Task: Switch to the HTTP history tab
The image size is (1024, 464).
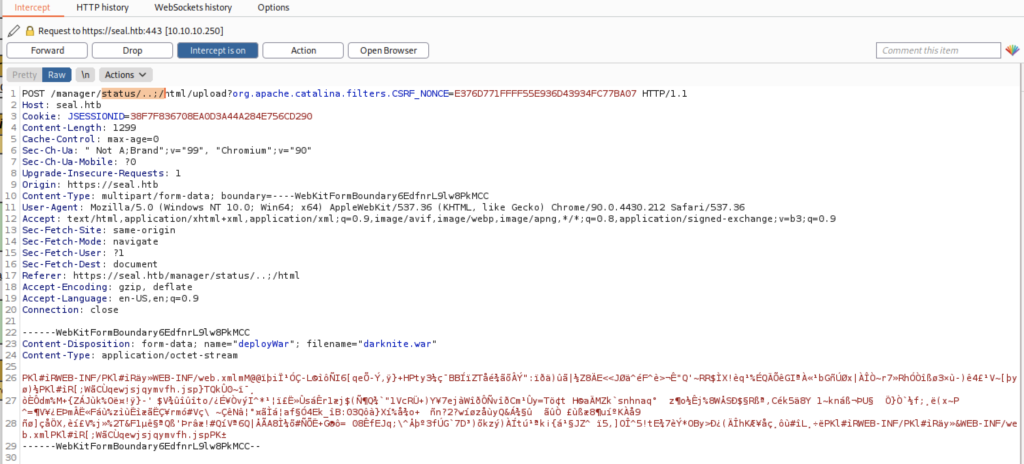Action: click(105, 8)
